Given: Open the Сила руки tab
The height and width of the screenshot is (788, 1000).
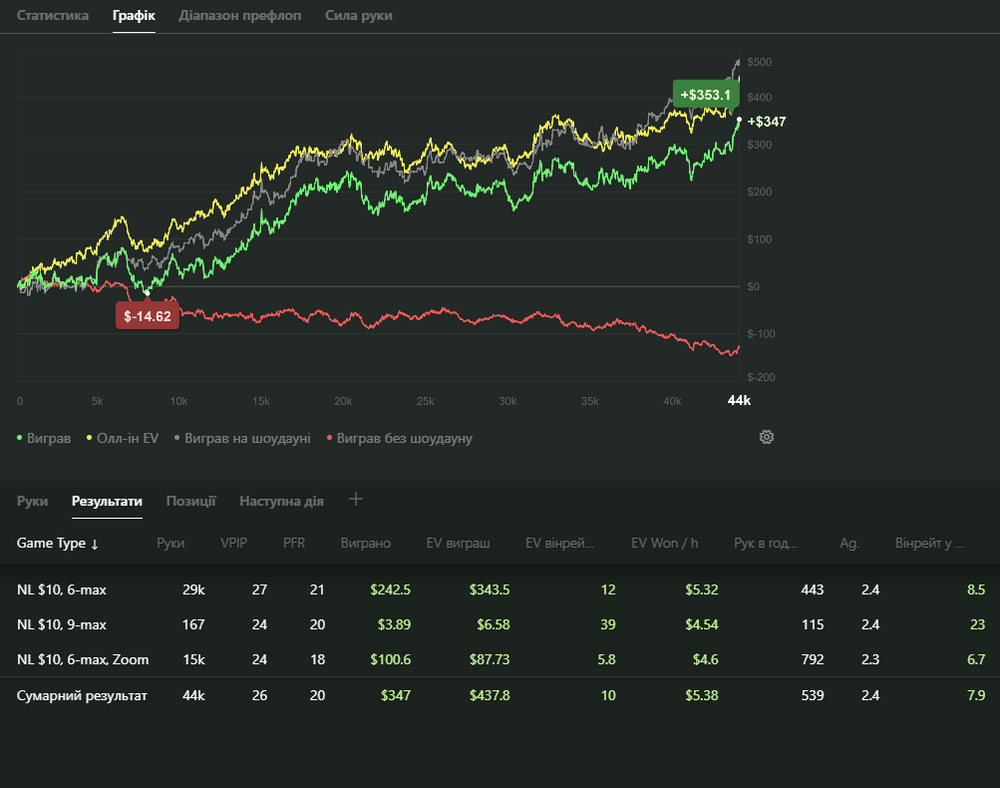Looking at the screenshot, I should coord(358,16).
